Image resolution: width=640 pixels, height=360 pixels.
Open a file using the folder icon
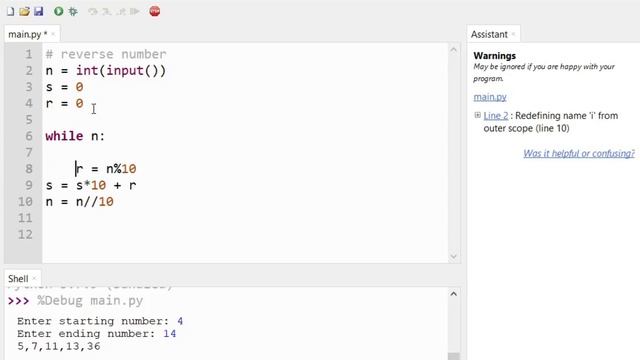[24, 11]
